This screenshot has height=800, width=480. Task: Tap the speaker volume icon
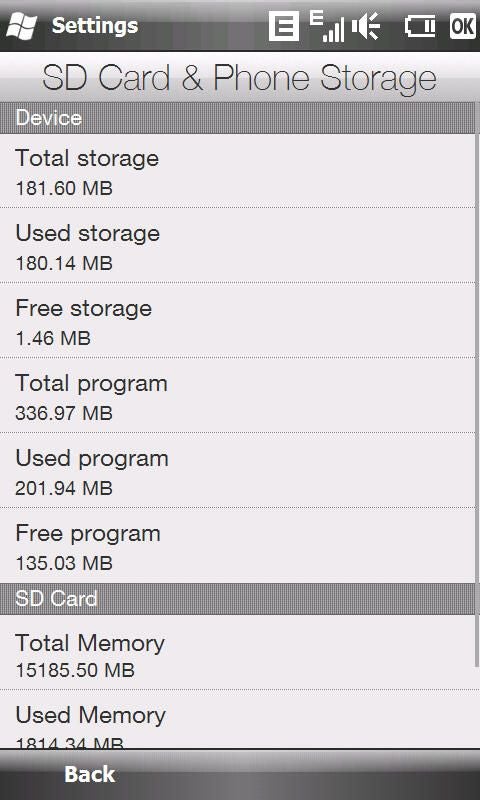(366, 26)
